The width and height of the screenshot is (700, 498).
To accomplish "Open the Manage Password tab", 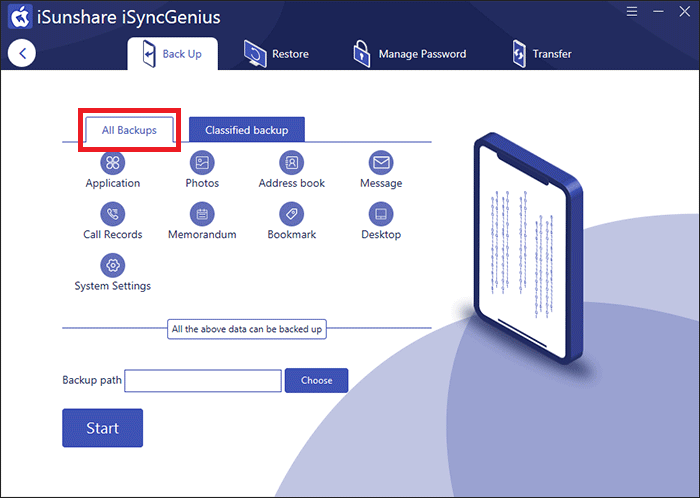I will [409, 54].
